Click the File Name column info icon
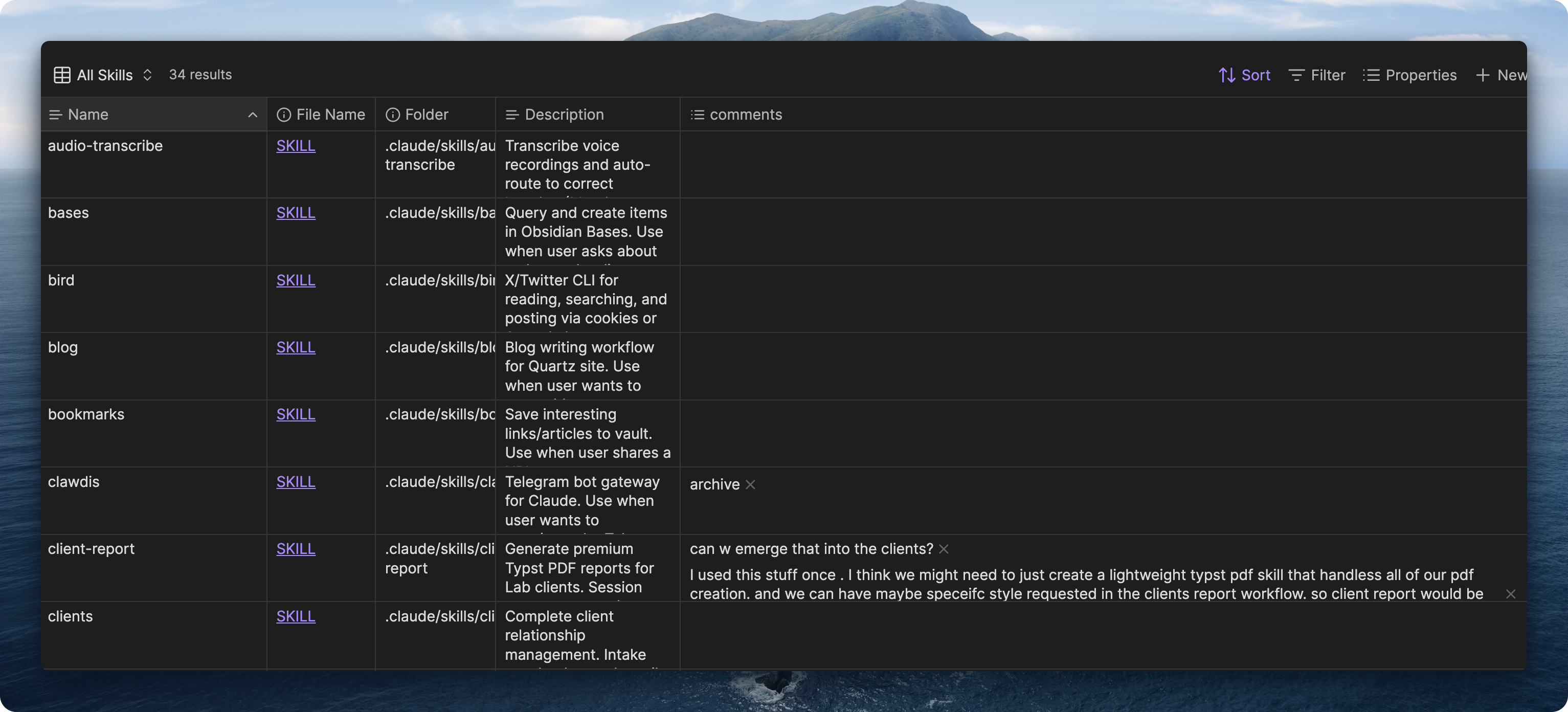Screen dimensions: 1568x712 click(x=284, y=115)
